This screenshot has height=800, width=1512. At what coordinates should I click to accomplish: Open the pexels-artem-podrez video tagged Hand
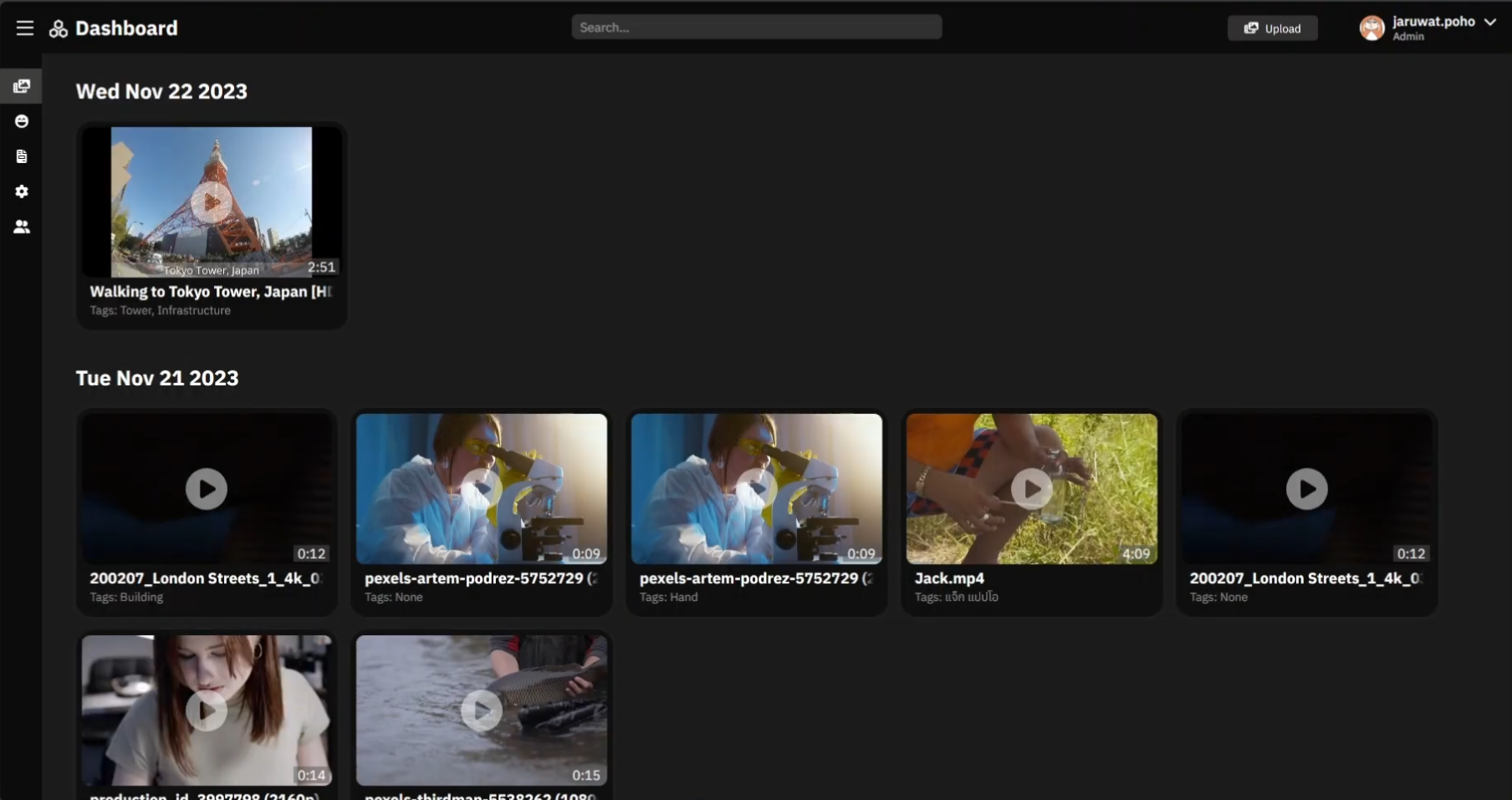pyautogui.click(x=756, y=489)
